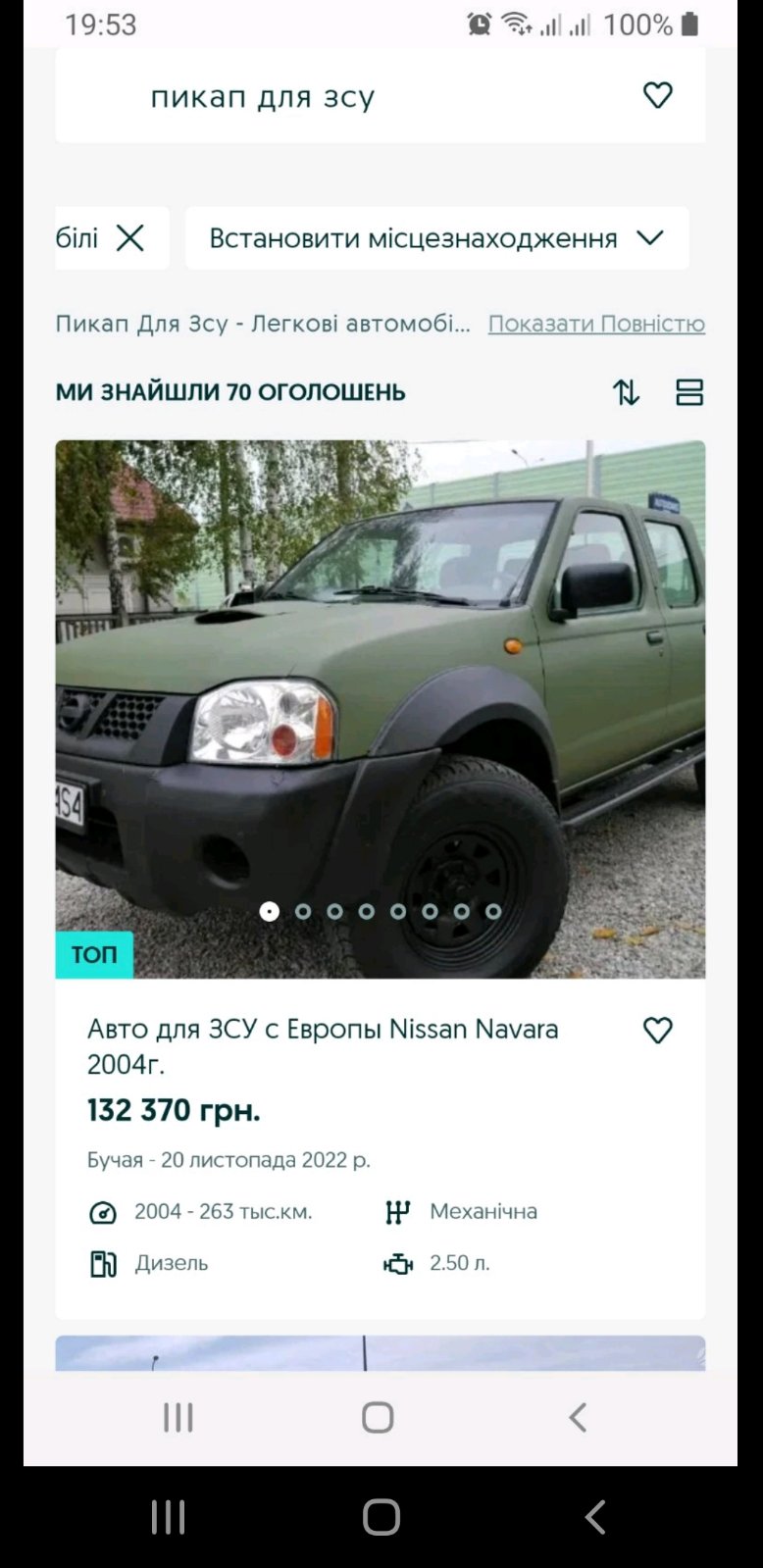Open 'Показати Повністю' link
763x1568 pixels.
[596, 324]
